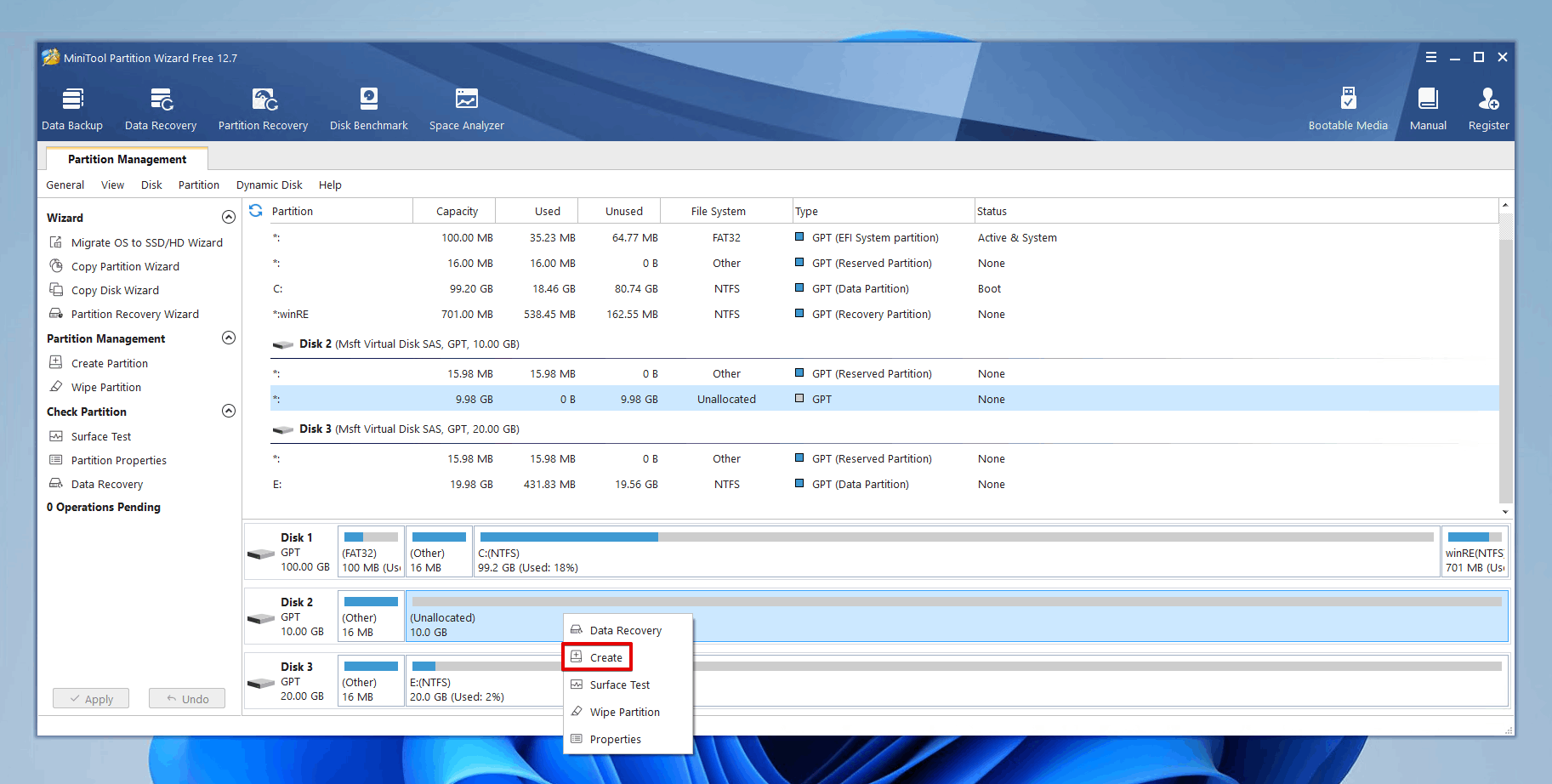Click the partition list scroll-up arrow
The image size is (1552, 784).
coord(1505,206)
